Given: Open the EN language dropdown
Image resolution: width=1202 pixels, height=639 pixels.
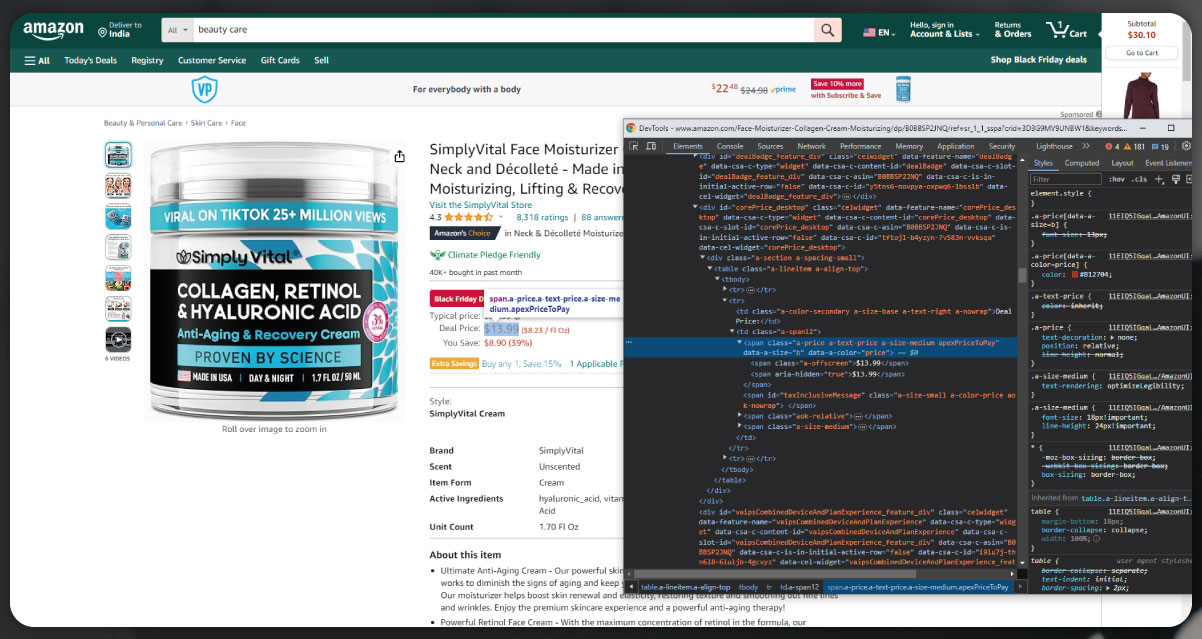Looking at the screenshot, I should (x=879, y=32).
